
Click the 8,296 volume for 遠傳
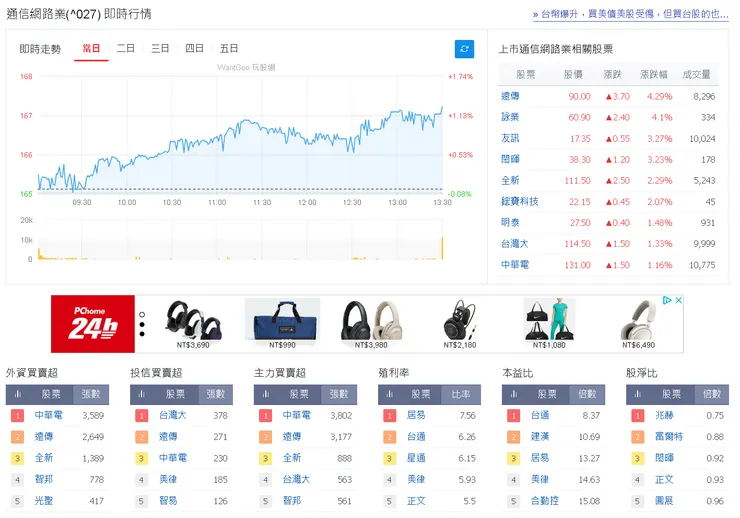point(704,96)
